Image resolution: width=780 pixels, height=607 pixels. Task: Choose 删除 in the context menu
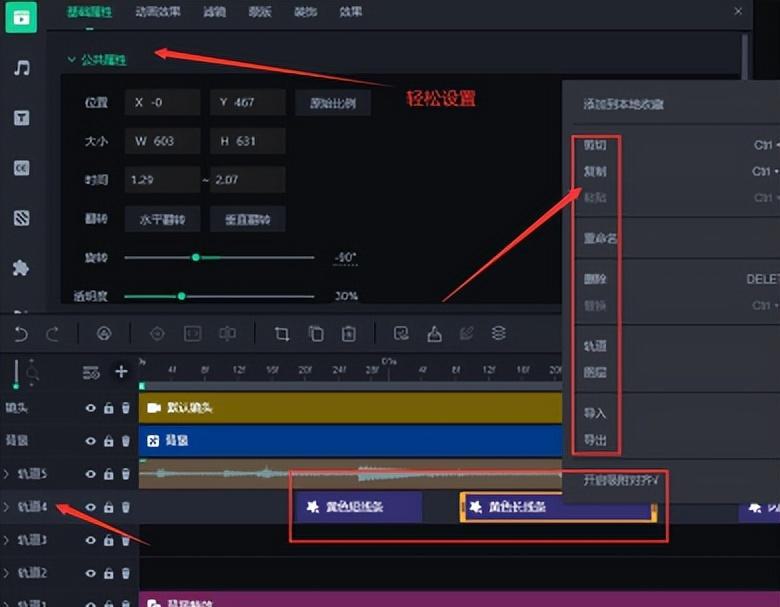pos(595,279)
